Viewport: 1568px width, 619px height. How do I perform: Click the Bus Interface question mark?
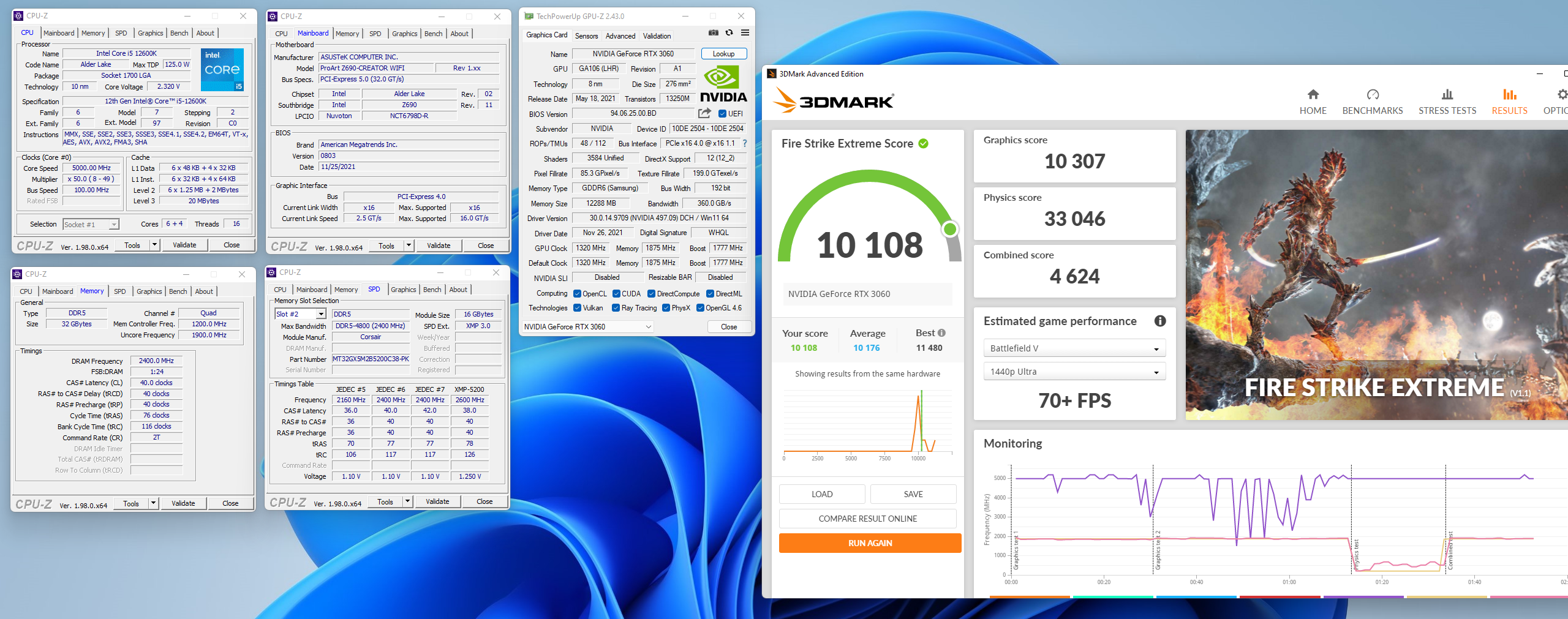point(745,143)
